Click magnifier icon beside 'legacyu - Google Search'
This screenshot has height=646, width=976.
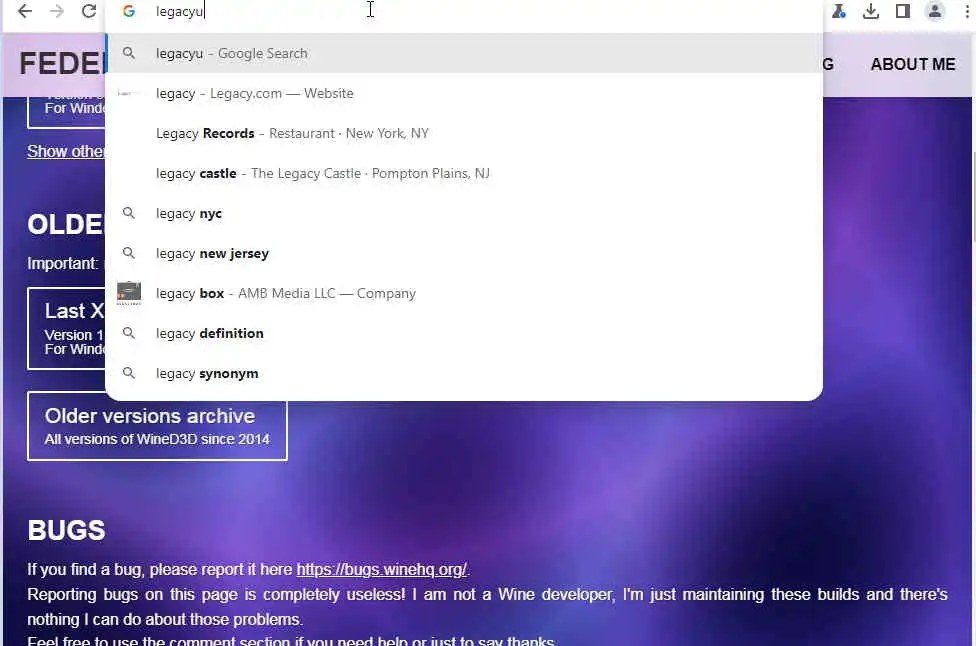129,53
